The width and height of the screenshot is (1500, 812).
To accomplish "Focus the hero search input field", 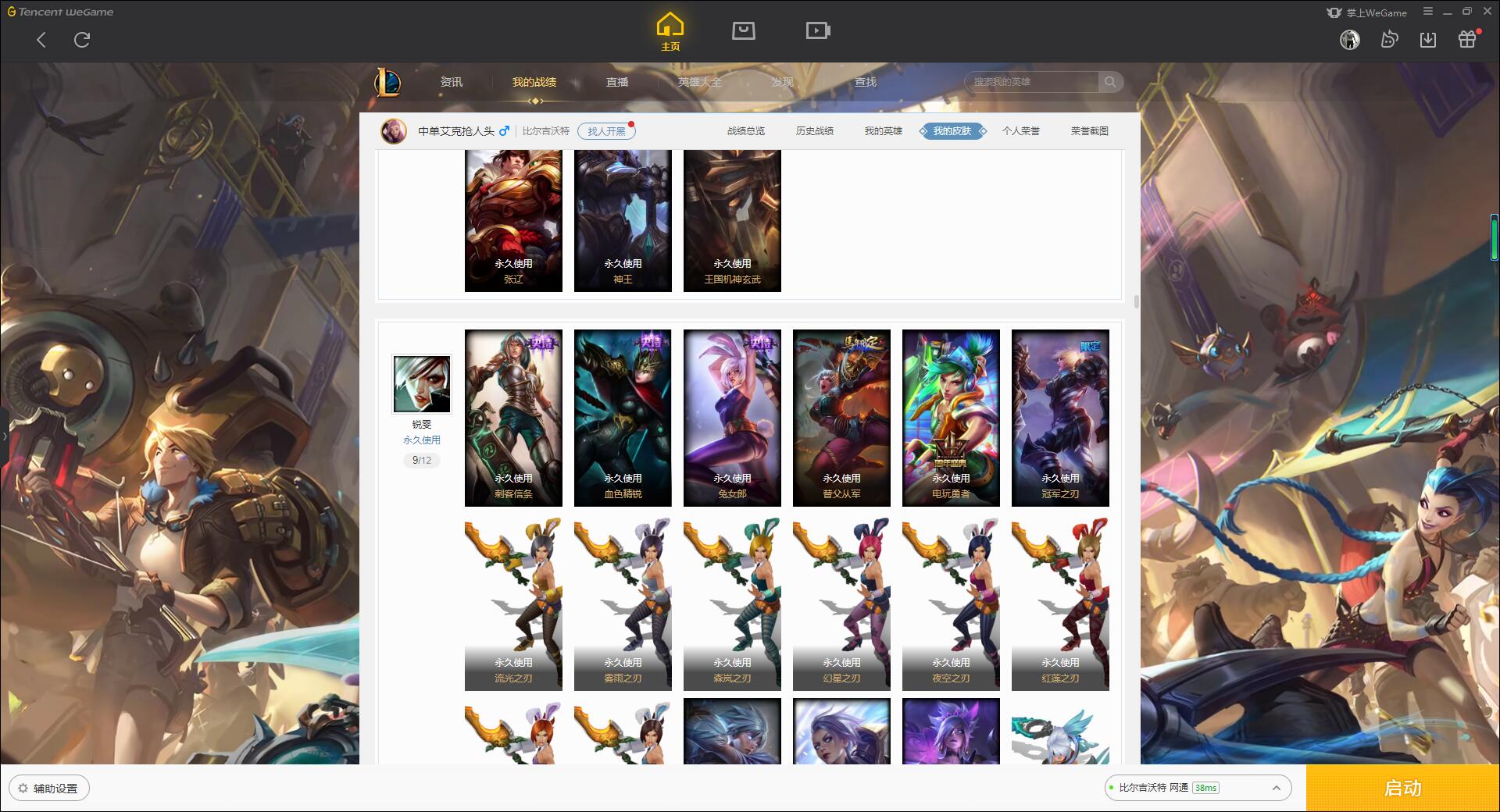I will (1031, 82).
